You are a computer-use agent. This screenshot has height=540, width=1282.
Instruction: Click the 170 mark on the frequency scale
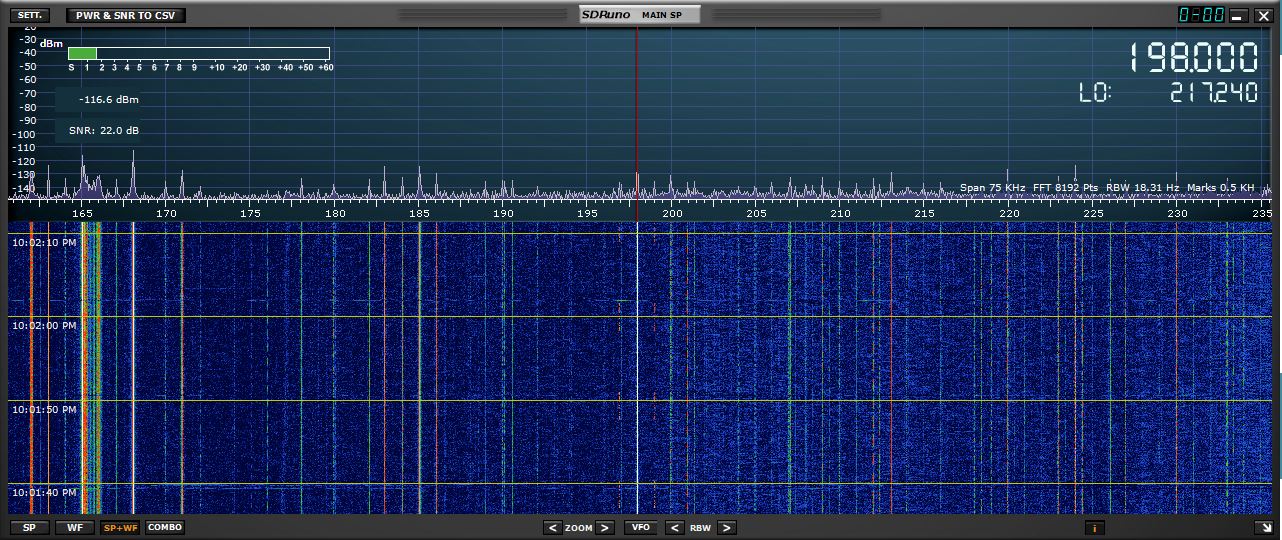pos(167,213)
